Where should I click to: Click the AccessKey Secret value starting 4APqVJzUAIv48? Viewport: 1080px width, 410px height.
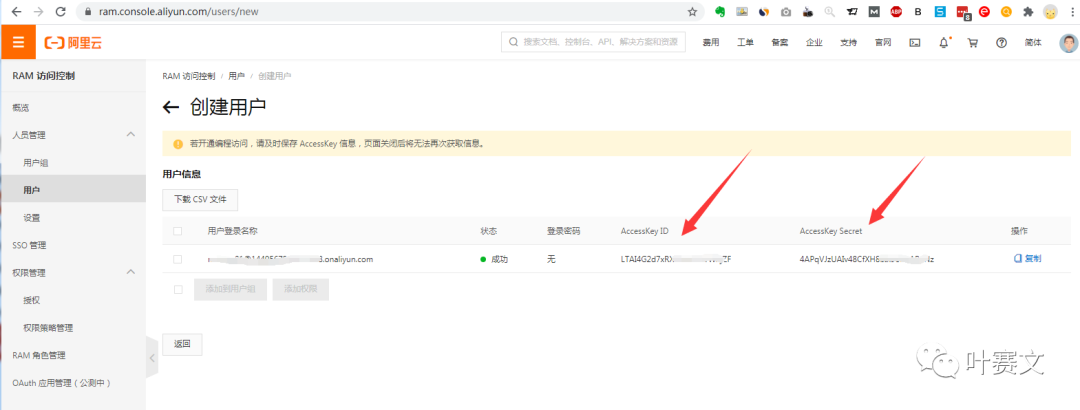(x=866, y=260)
